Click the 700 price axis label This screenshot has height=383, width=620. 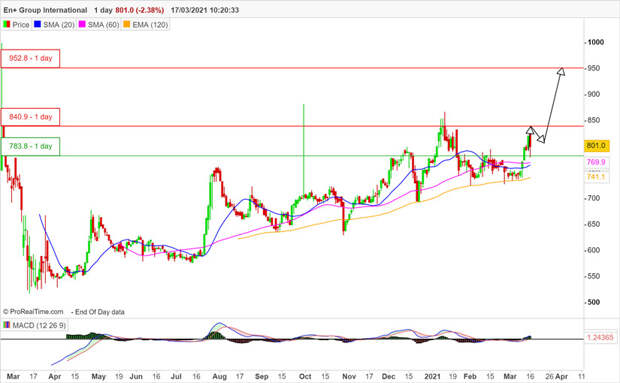pyautogui.click(x=594, y=198)
